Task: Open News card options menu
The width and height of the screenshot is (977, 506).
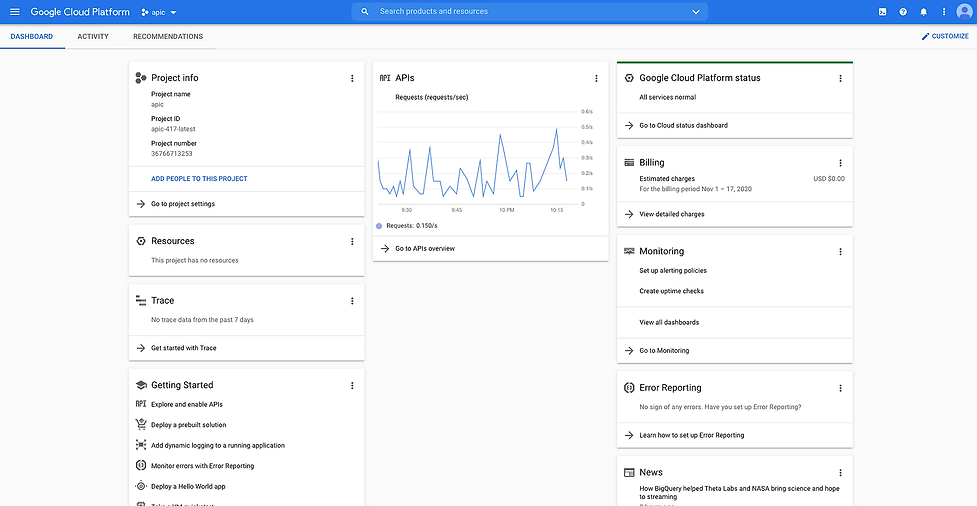Action: [x=840, y=473]
